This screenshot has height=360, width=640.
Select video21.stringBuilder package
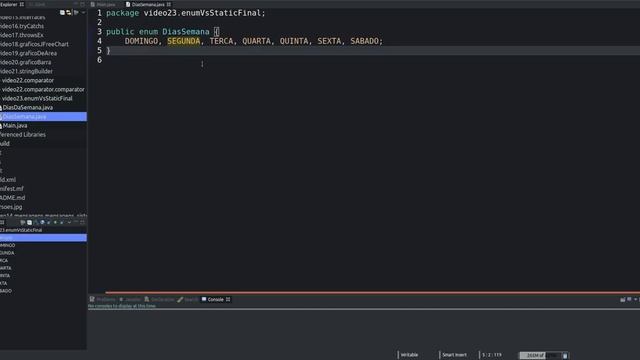click(x=26, y=71)
